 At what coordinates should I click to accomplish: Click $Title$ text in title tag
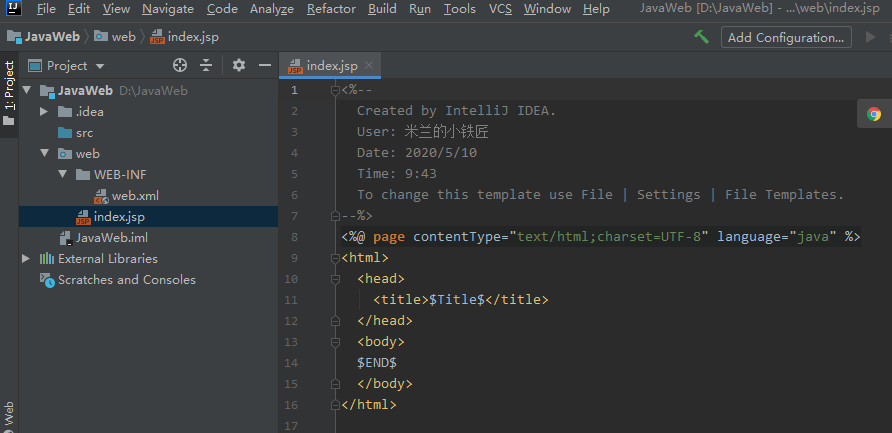click(457, 300)
